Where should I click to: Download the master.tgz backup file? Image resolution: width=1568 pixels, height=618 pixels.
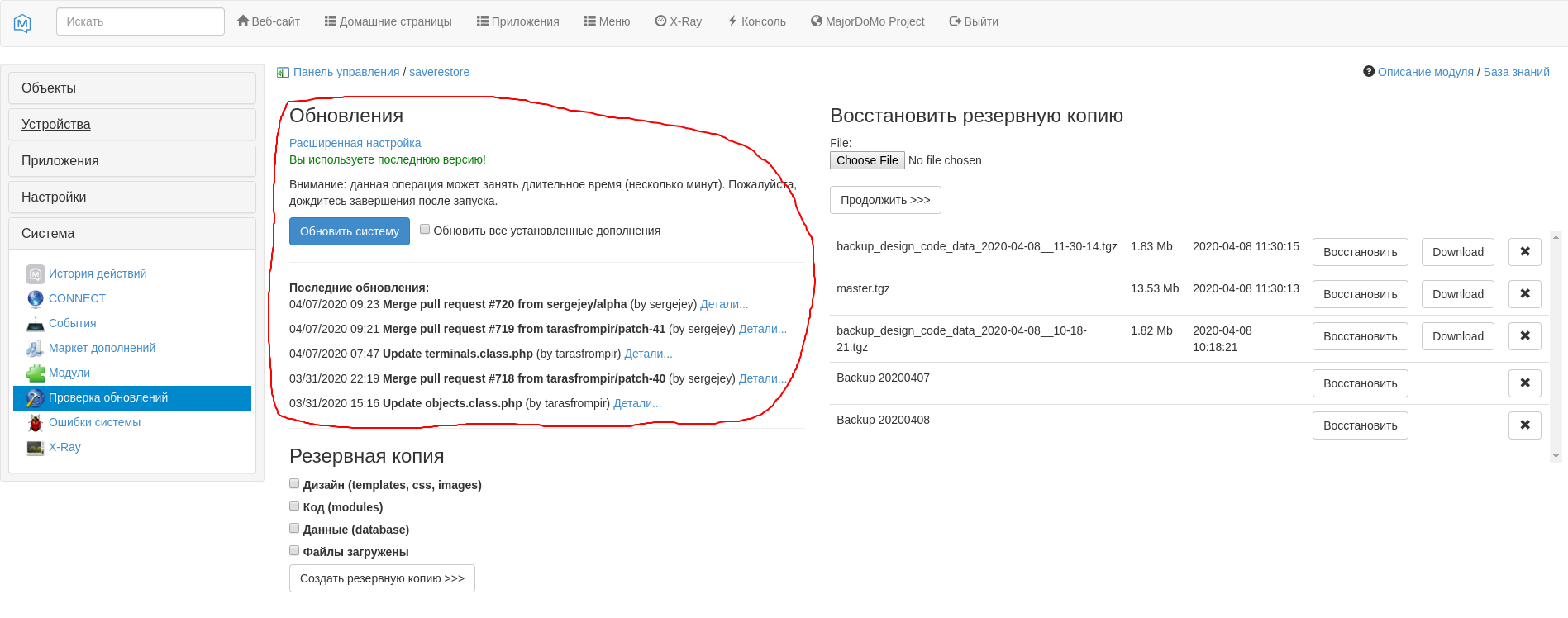[1457, 294]
